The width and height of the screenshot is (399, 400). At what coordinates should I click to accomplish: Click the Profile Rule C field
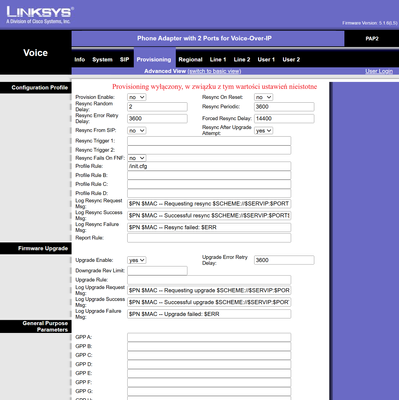point(209,184)
